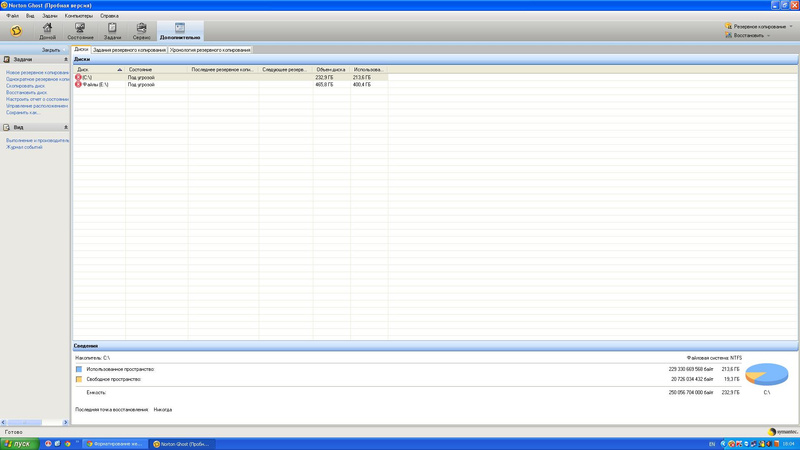Select the Advanced (Дополнительно) toolbar icon

click(180, 31)
